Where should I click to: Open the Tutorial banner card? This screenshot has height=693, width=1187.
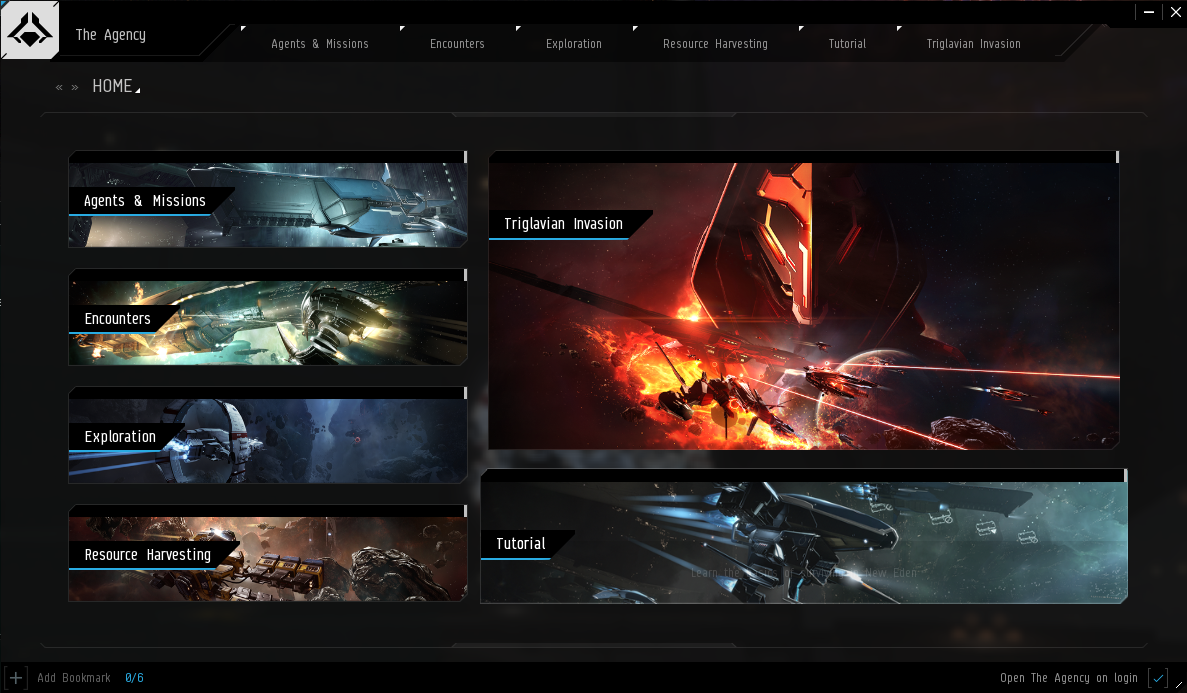803,540
